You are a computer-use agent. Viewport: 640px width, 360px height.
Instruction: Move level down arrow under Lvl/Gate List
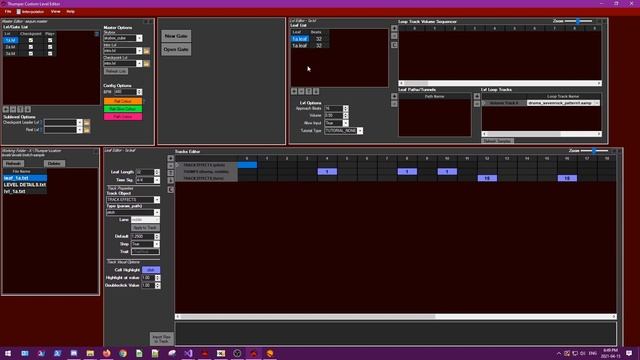tap(28, 109)
